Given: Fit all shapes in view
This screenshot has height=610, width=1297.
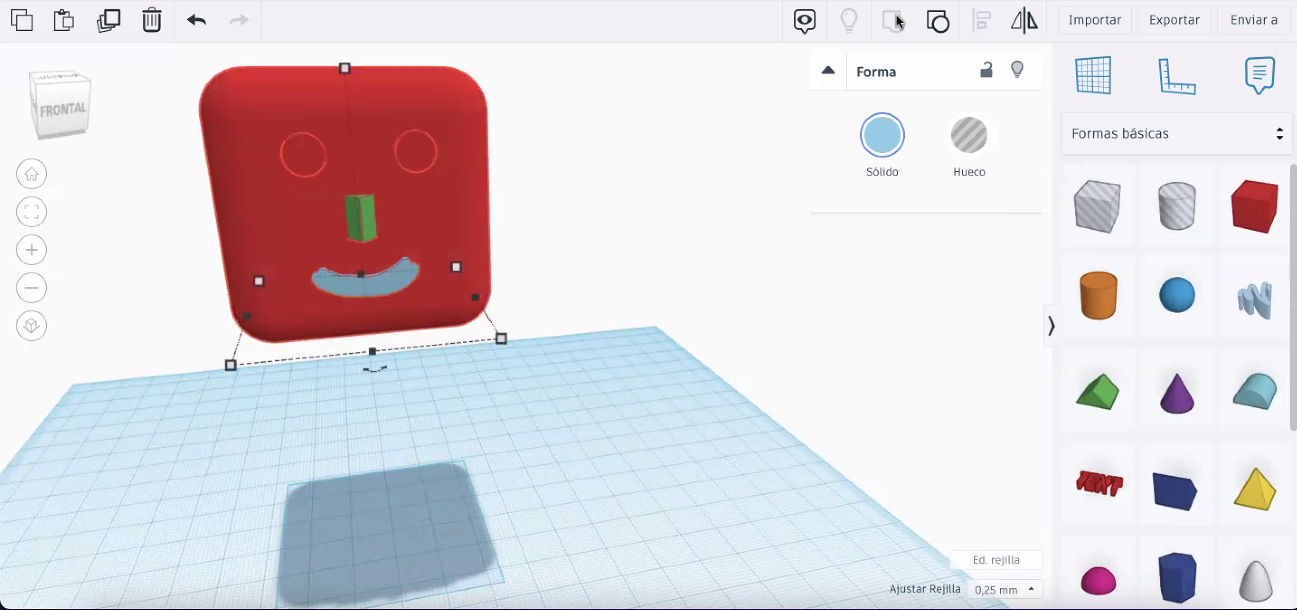Looking at the screenshot, I should 32,212.
